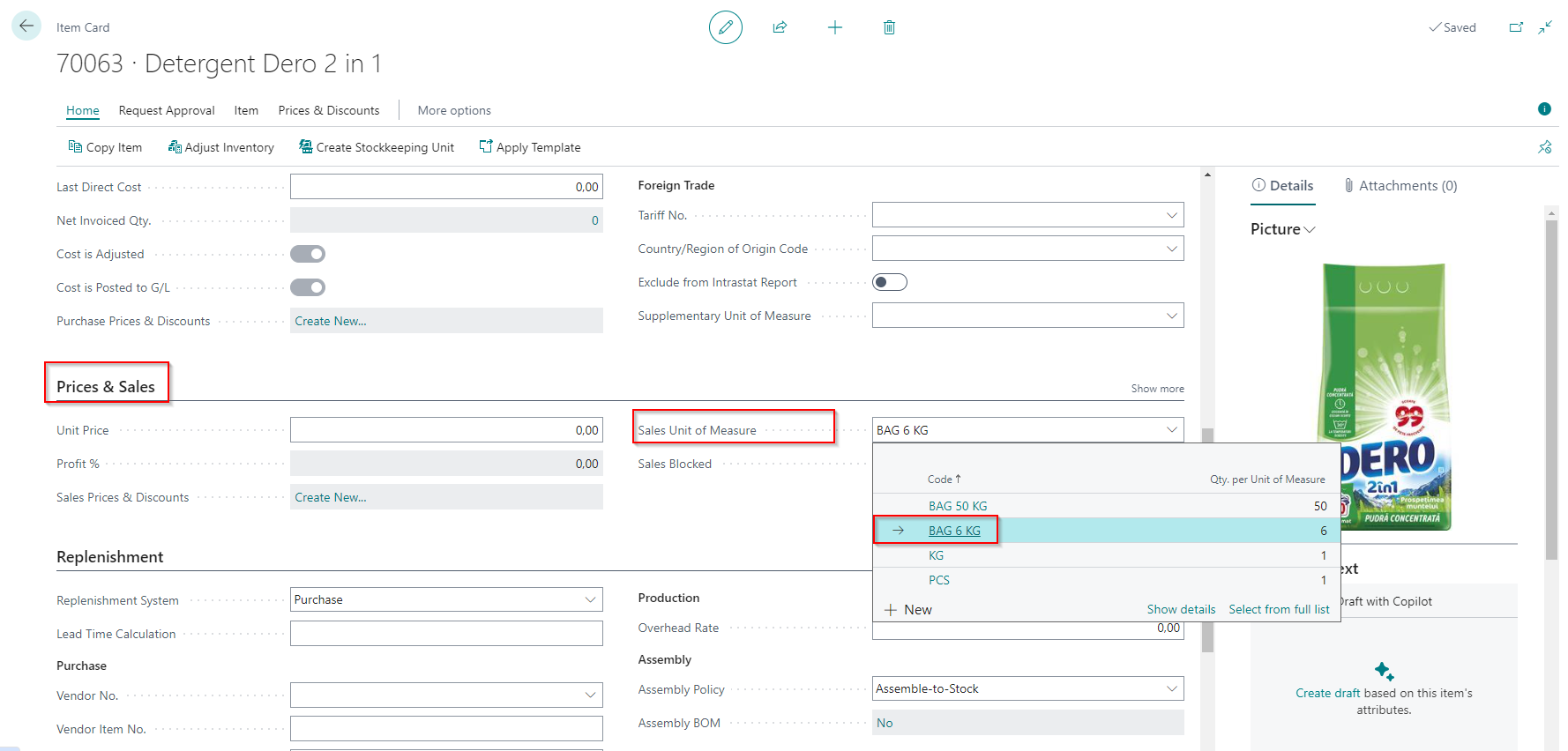The width and height of the screenshot is (1568, 751).
Task: Click More options
Action: coord(454,110)
